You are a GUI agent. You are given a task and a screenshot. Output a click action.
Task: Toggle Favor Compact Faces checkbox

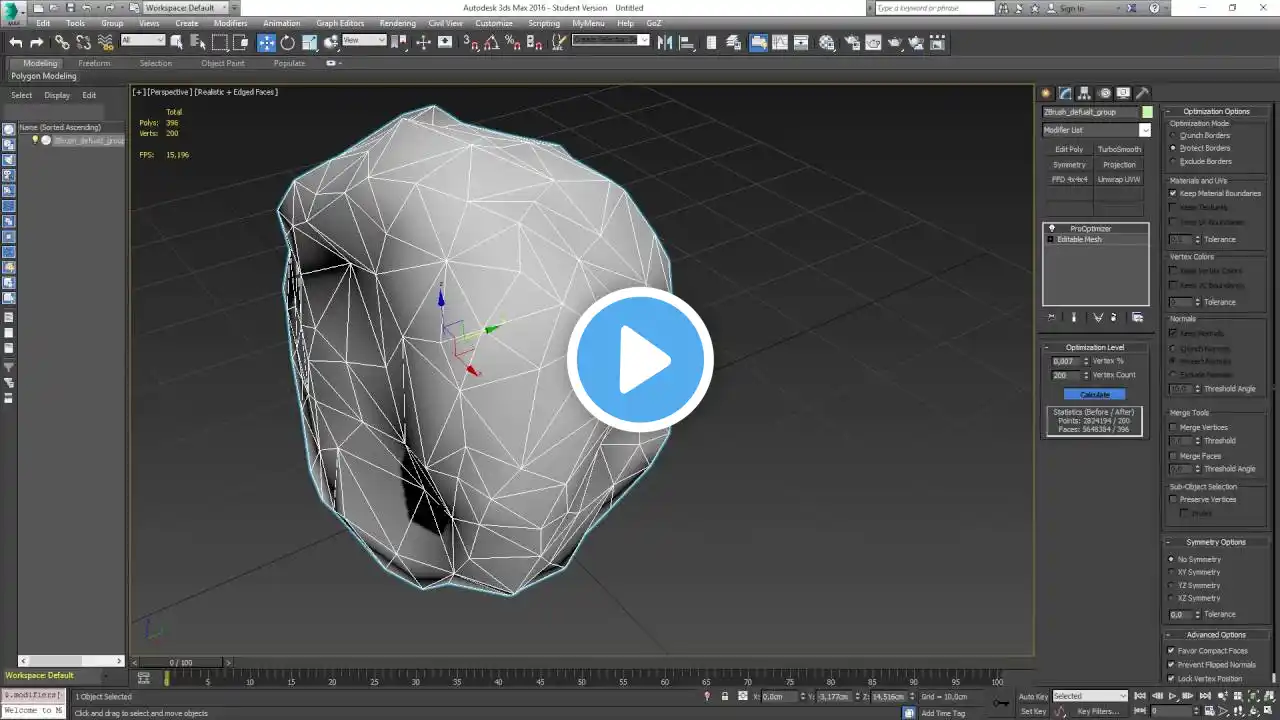(1171, 650)
